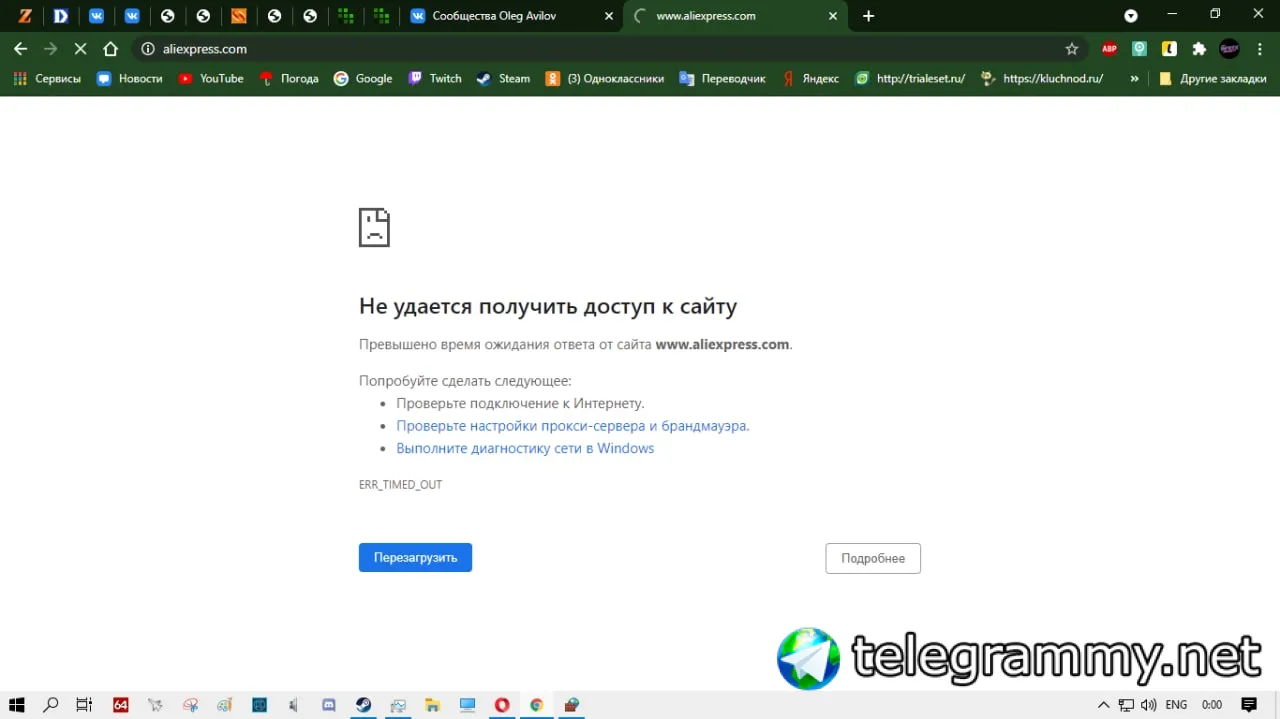Open the Другие закладки folder
Screen dimensions: 1280x719
(1212, 78)
